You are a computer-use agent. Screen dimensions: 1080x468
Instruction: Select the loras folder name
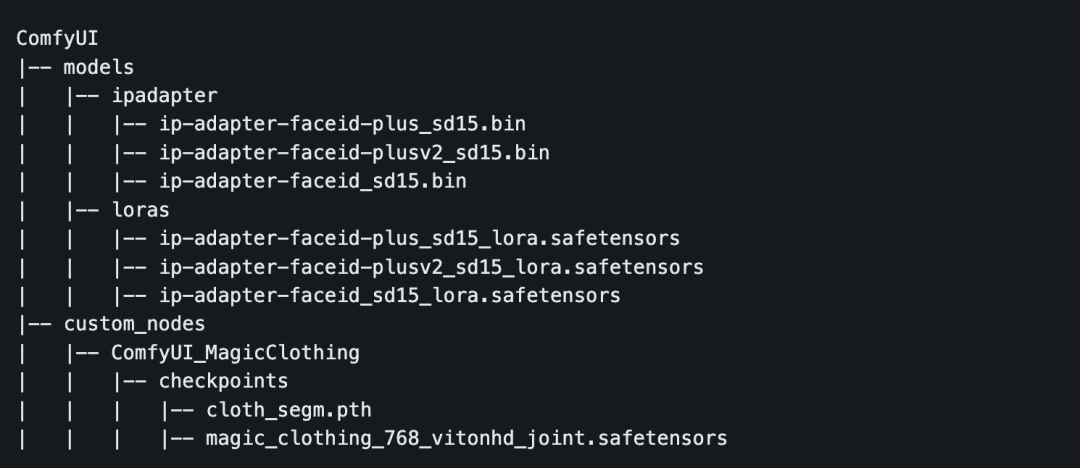tap(140, 210)
